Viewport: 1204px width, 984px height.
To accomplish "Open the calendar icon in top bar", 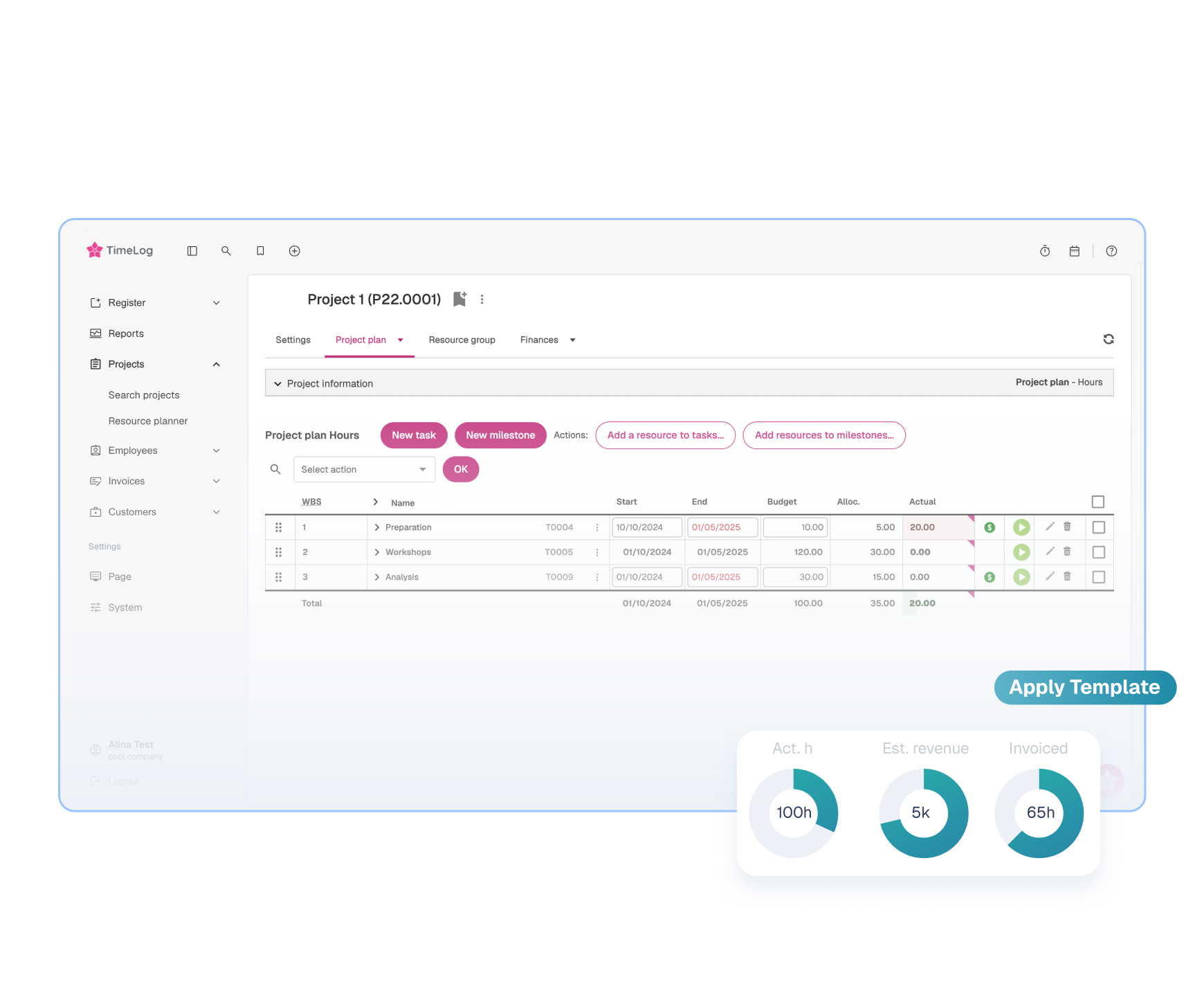I will tap(1074, 251).
